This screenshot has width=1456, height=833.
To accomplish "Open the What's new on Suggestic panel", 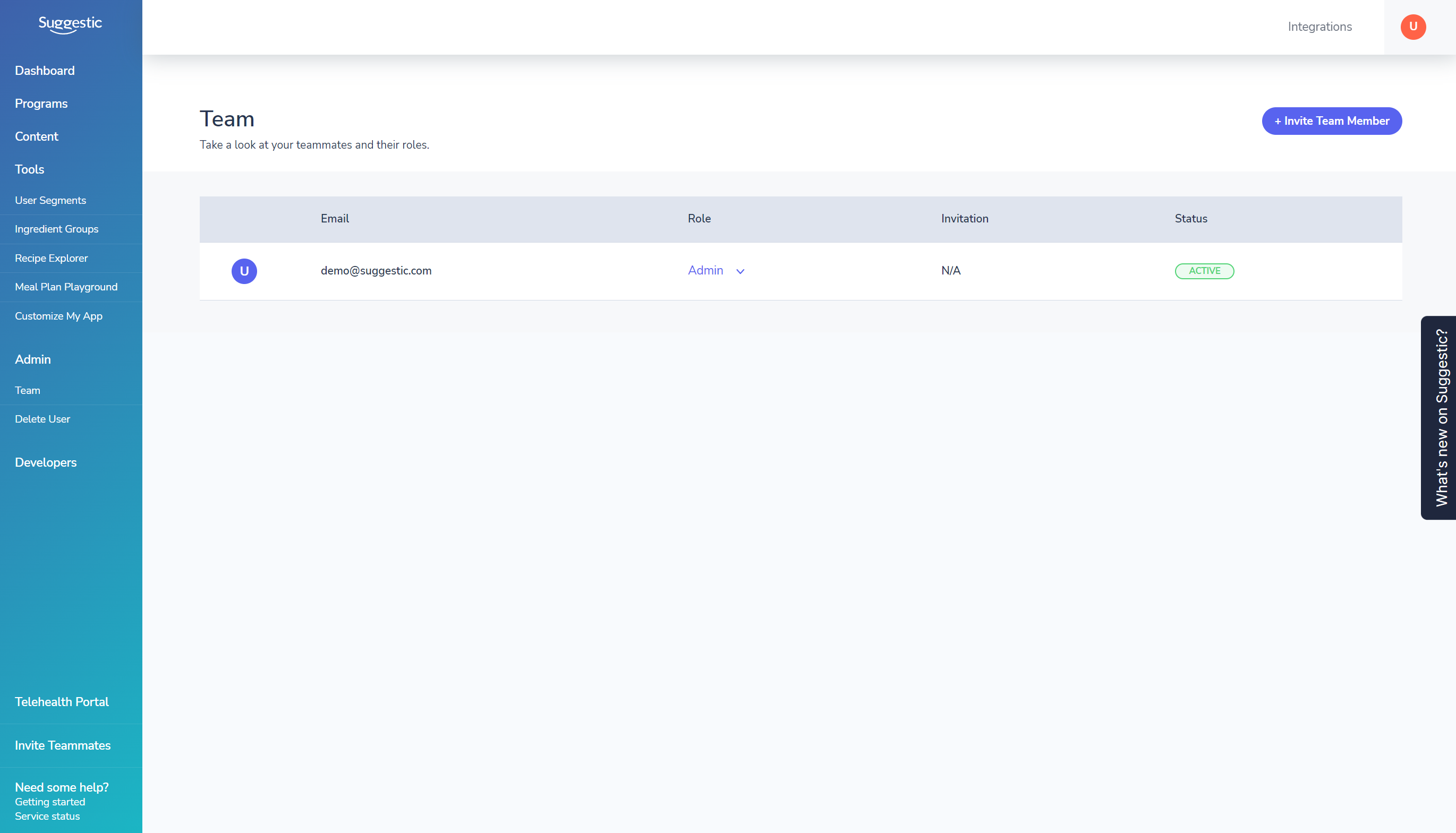I will (x=1441, y=418).
